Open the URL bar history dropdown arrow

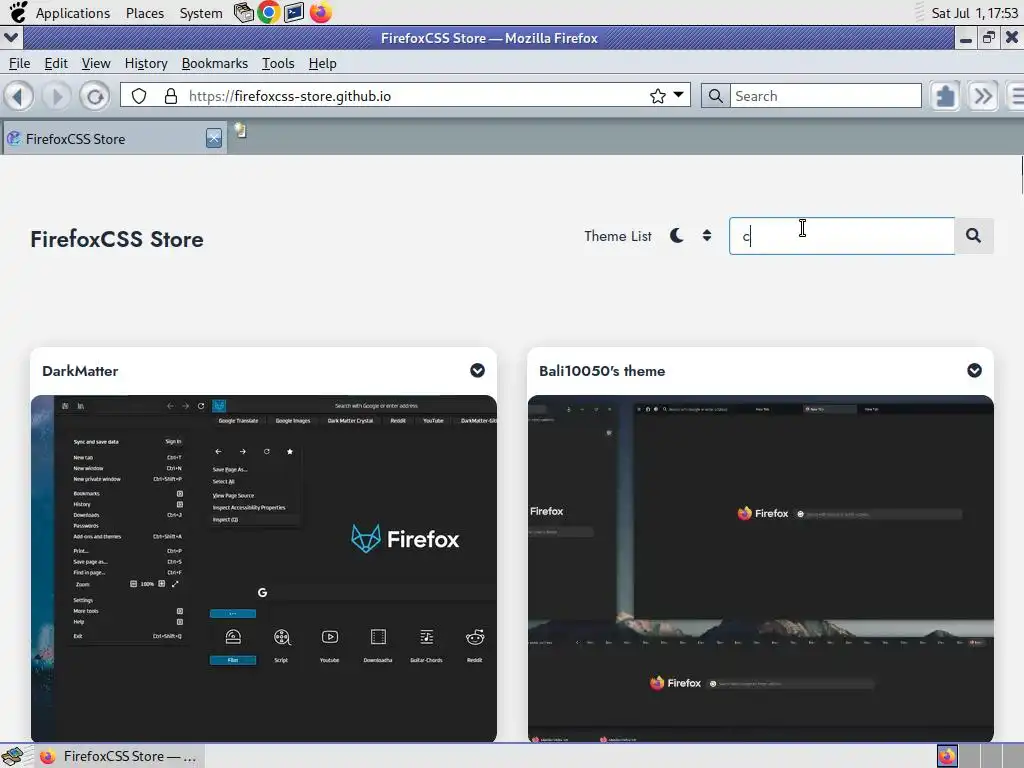coord(679,95)
